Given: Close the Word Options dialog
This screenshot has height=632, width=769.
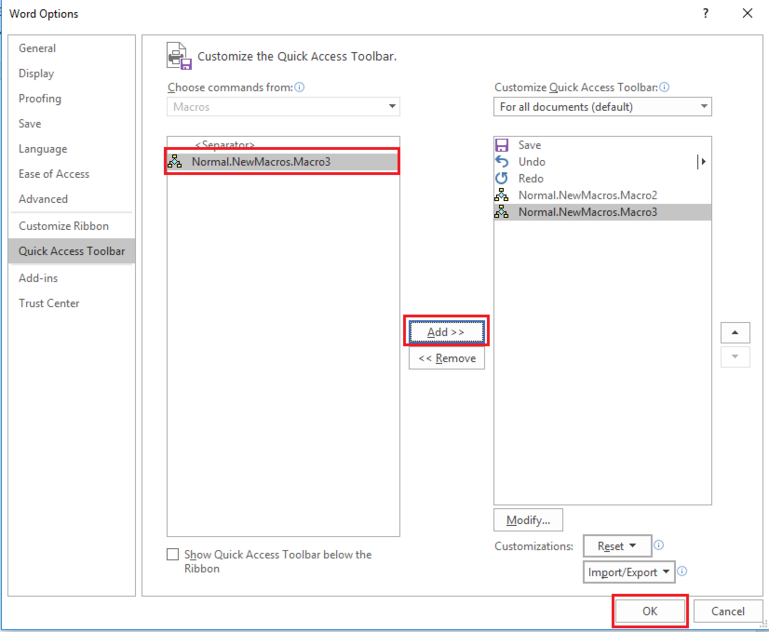Looking at the screenshot, I should point(747,13).
